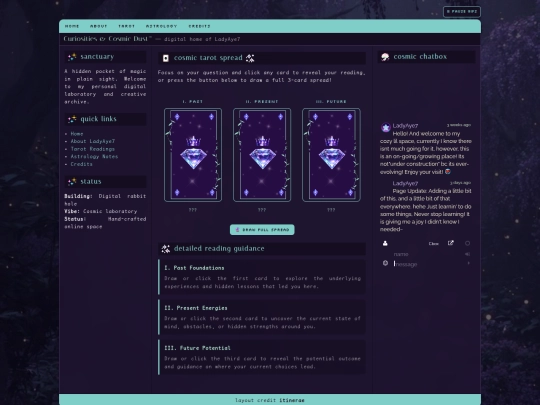Viewport: 540px width, 405px height.
Task: Click the Curiosities & Cosmic Dust site title
Action: click(107, 39)
